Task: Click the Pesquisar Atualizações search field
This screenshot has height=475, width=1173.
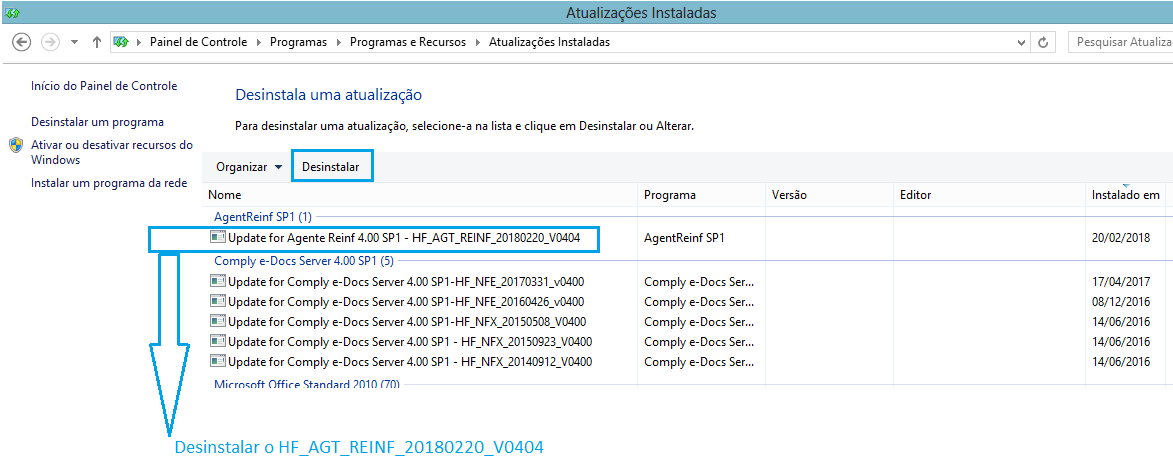Action: pos(1120,43)
